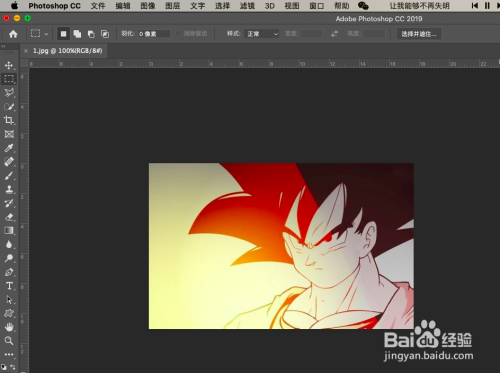Viewport: 500px width, 373px height.
Task: Select the Path Selection tool
Action: click(x=9, y=300)
